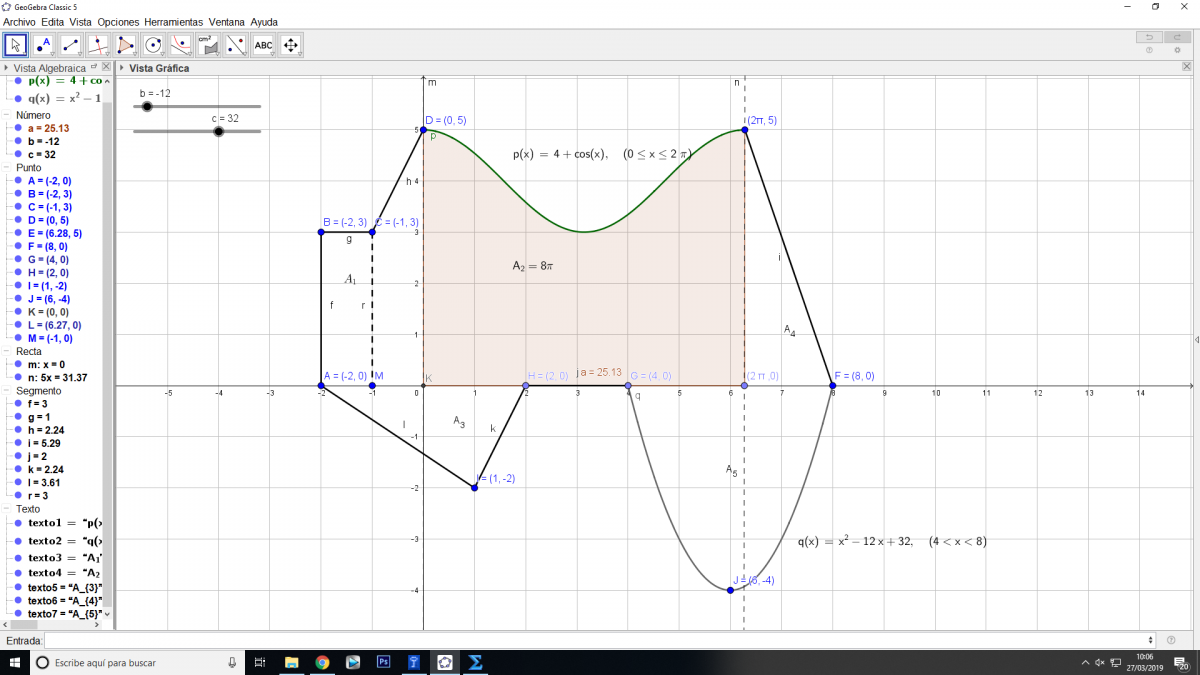This screenshot has height=675, width=1200.
Task: Expand the Vista Gráfica style bar triangle
Action: click(121, 68)
